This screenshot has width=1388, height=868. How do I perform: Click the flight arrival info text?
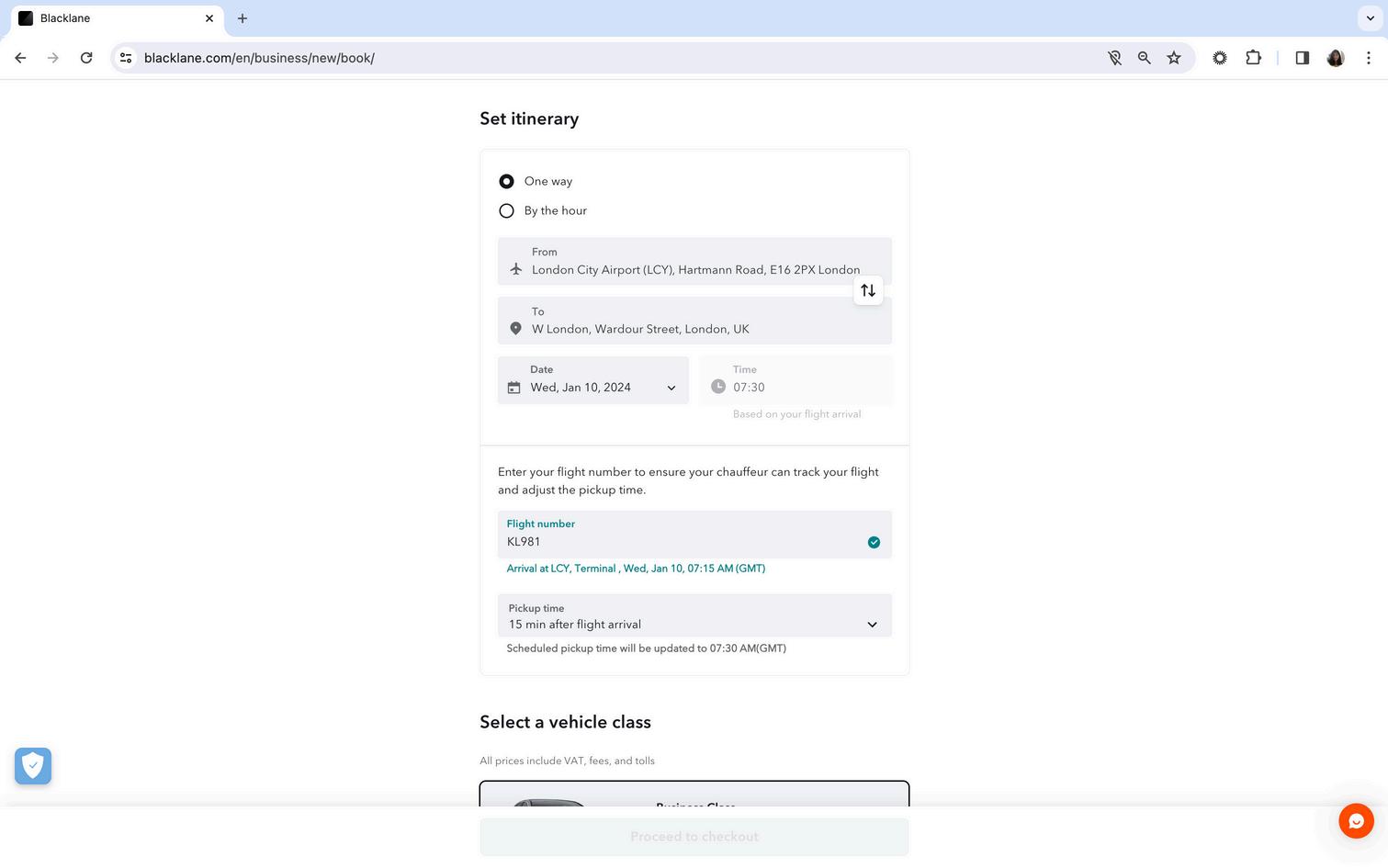coord(636,569)
